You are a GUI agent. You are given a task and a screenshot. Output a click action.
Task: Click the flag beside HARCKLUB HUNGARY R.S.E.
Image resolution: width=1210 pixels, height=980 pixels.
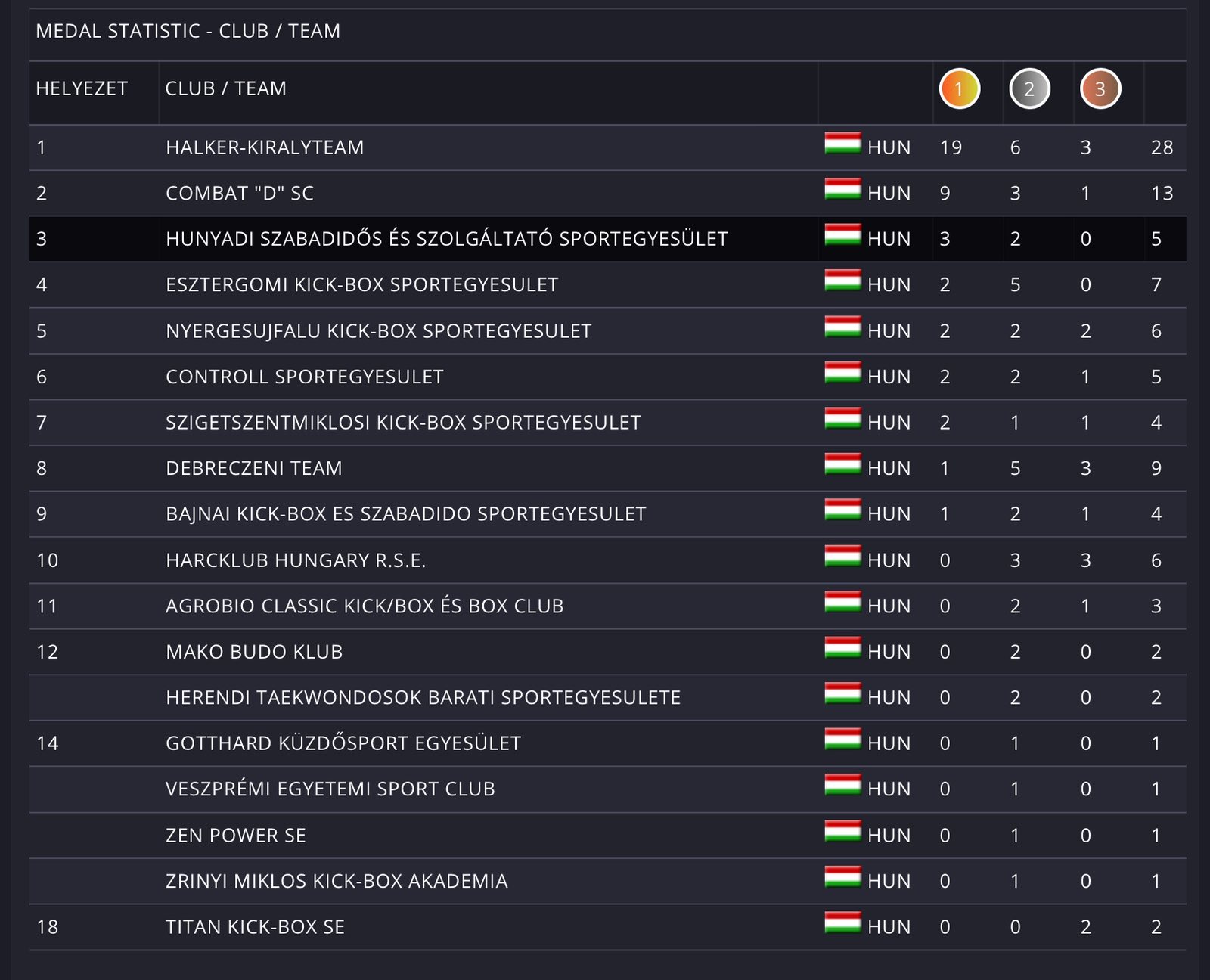(842, 557)
